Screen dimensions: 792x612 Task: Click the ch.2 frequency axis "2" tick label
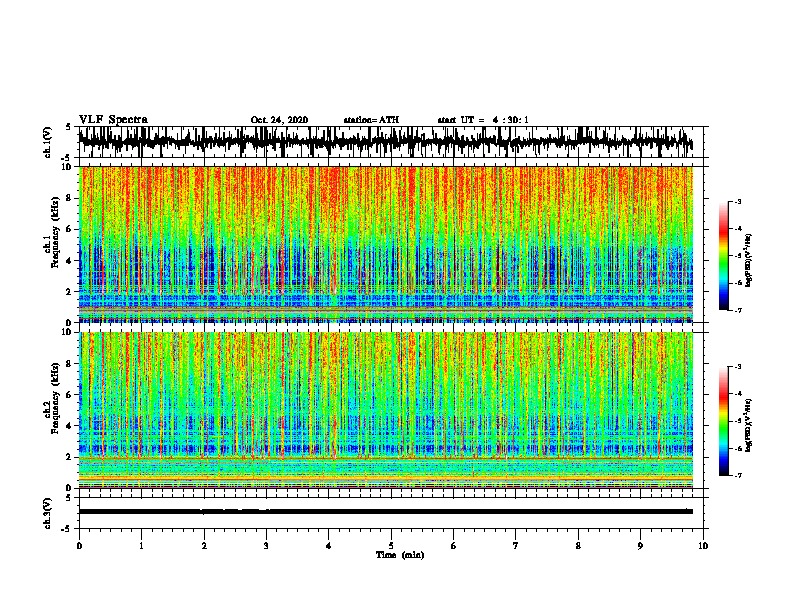coord(70,457)
